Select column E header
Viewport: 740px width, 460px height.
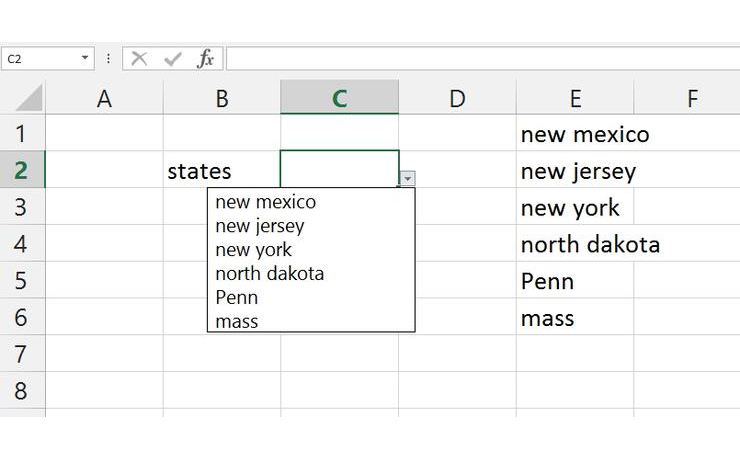pos(575,98)
